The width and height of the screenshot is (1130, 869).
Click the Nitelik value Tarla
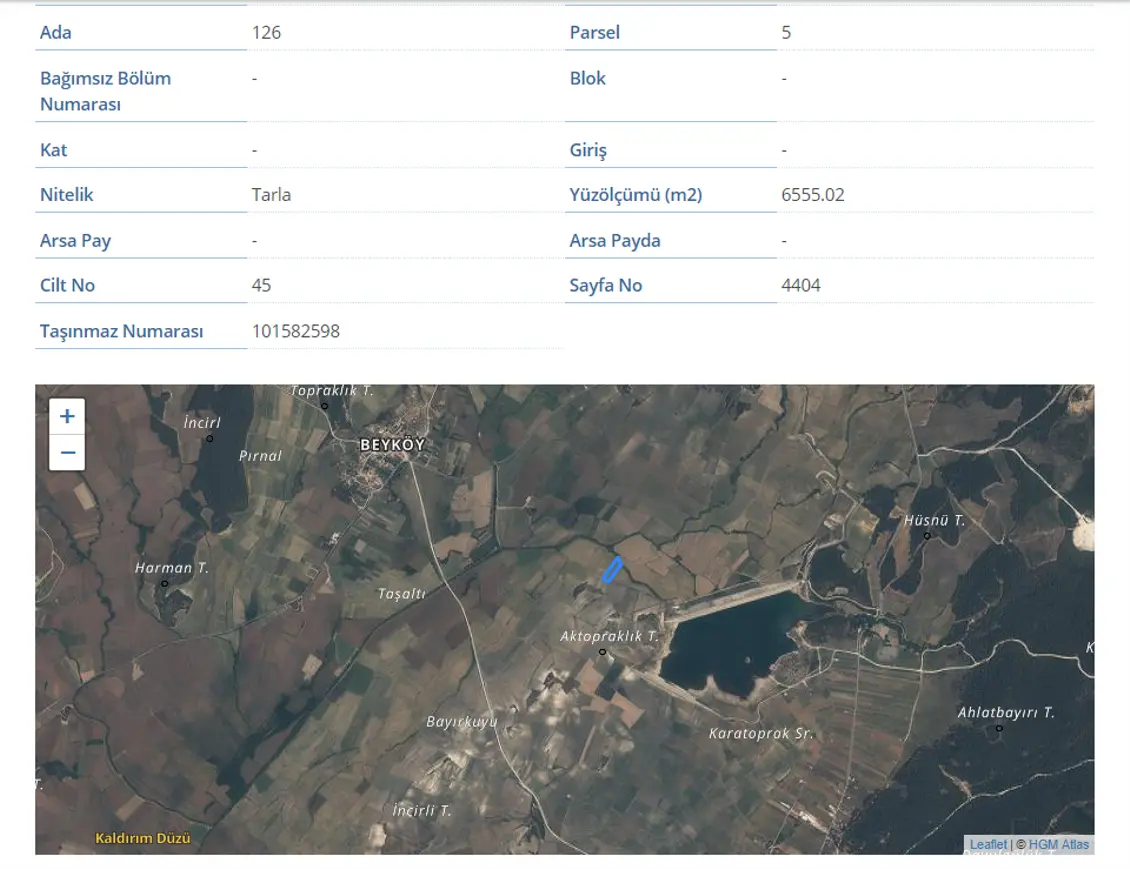pyautogui.click(x=271, y=195)
